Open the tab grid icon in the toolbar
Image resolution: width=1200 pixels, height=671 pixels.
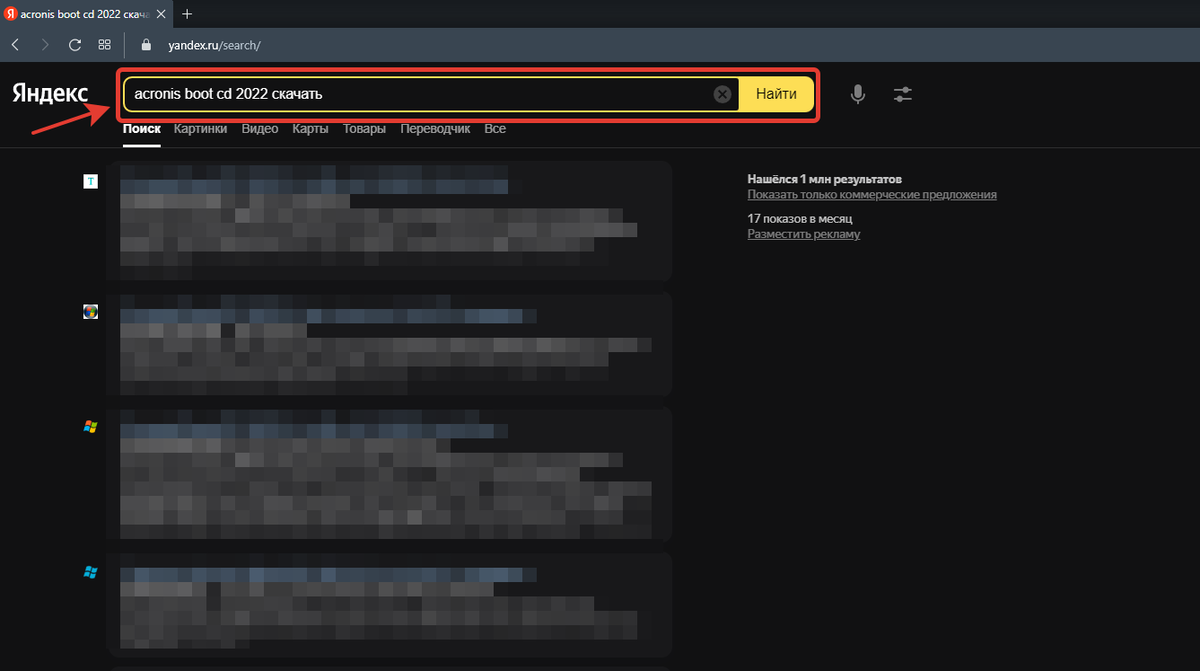pyautogui.click(x=104, y=45)
